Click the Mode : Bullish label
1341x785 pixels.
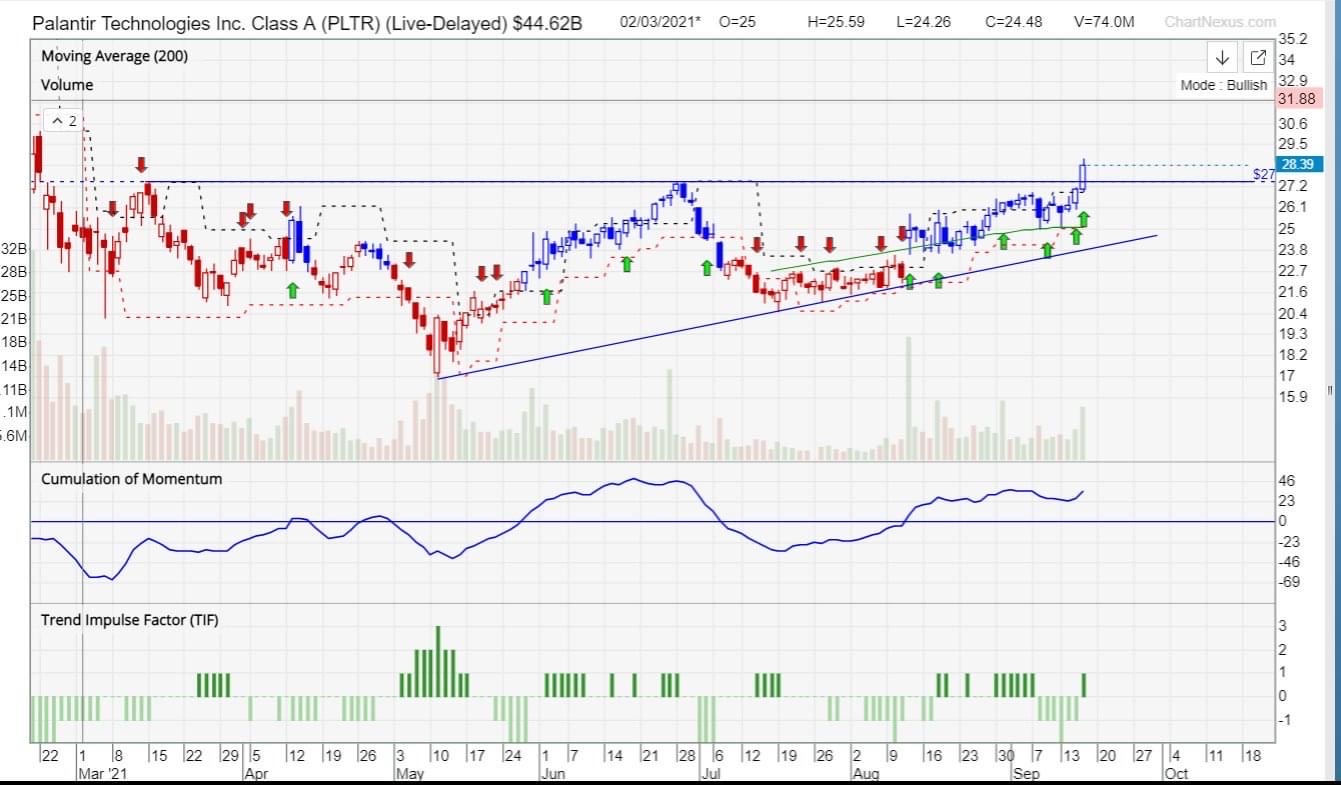click(x=1223, y=85)
